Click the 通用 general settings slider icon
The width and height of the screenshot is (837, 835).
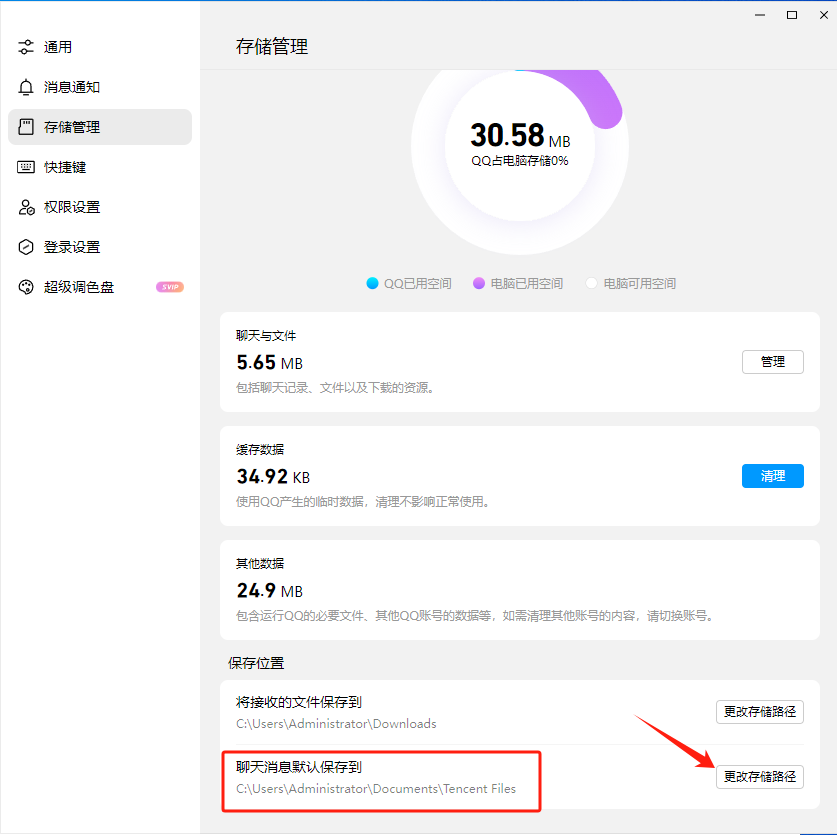pyautogui.click(x=26, y=47)
